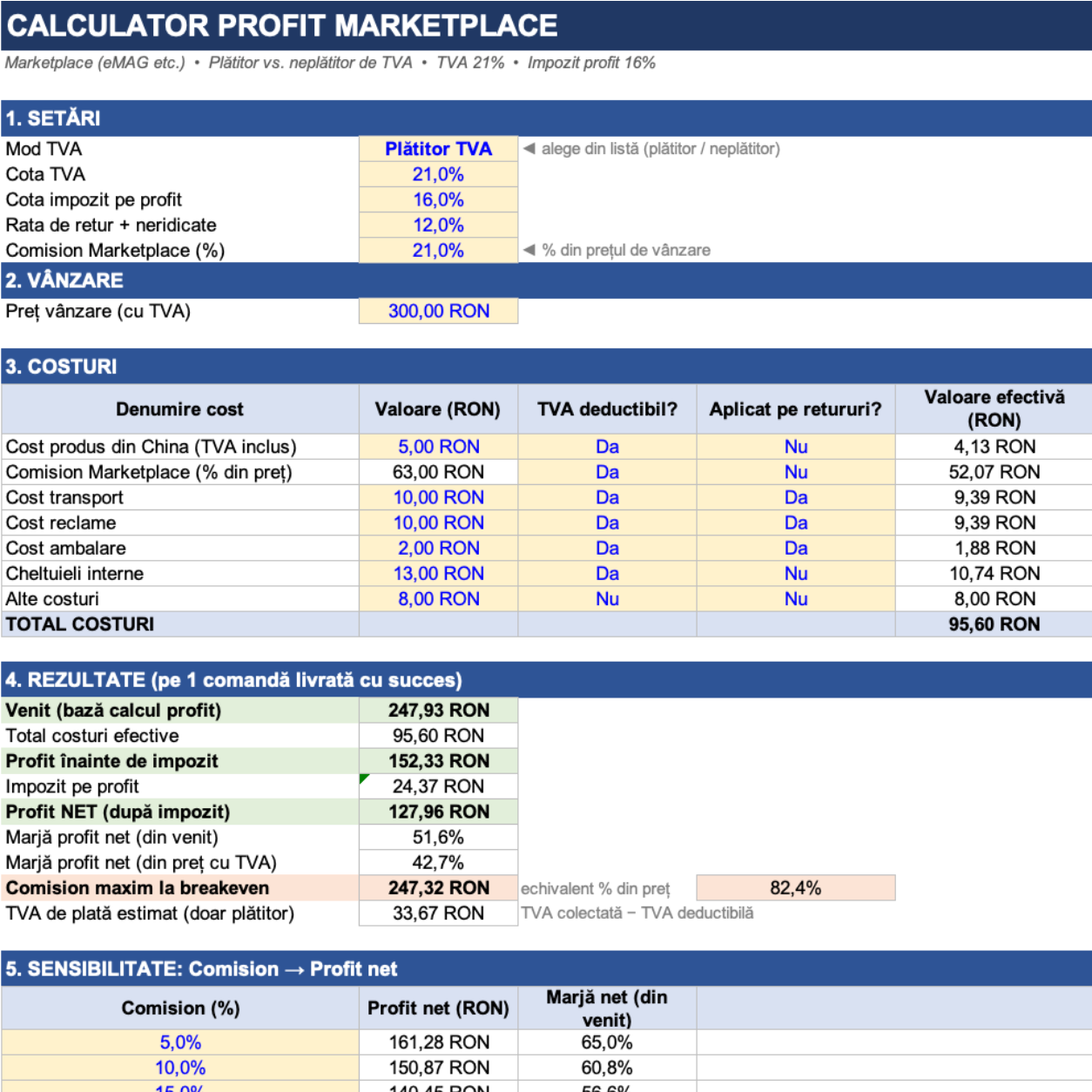Select the breakeven equivalent cell 82,4%
Image resolution: width=1092 pixels, height=1092 pixels.
796,887
